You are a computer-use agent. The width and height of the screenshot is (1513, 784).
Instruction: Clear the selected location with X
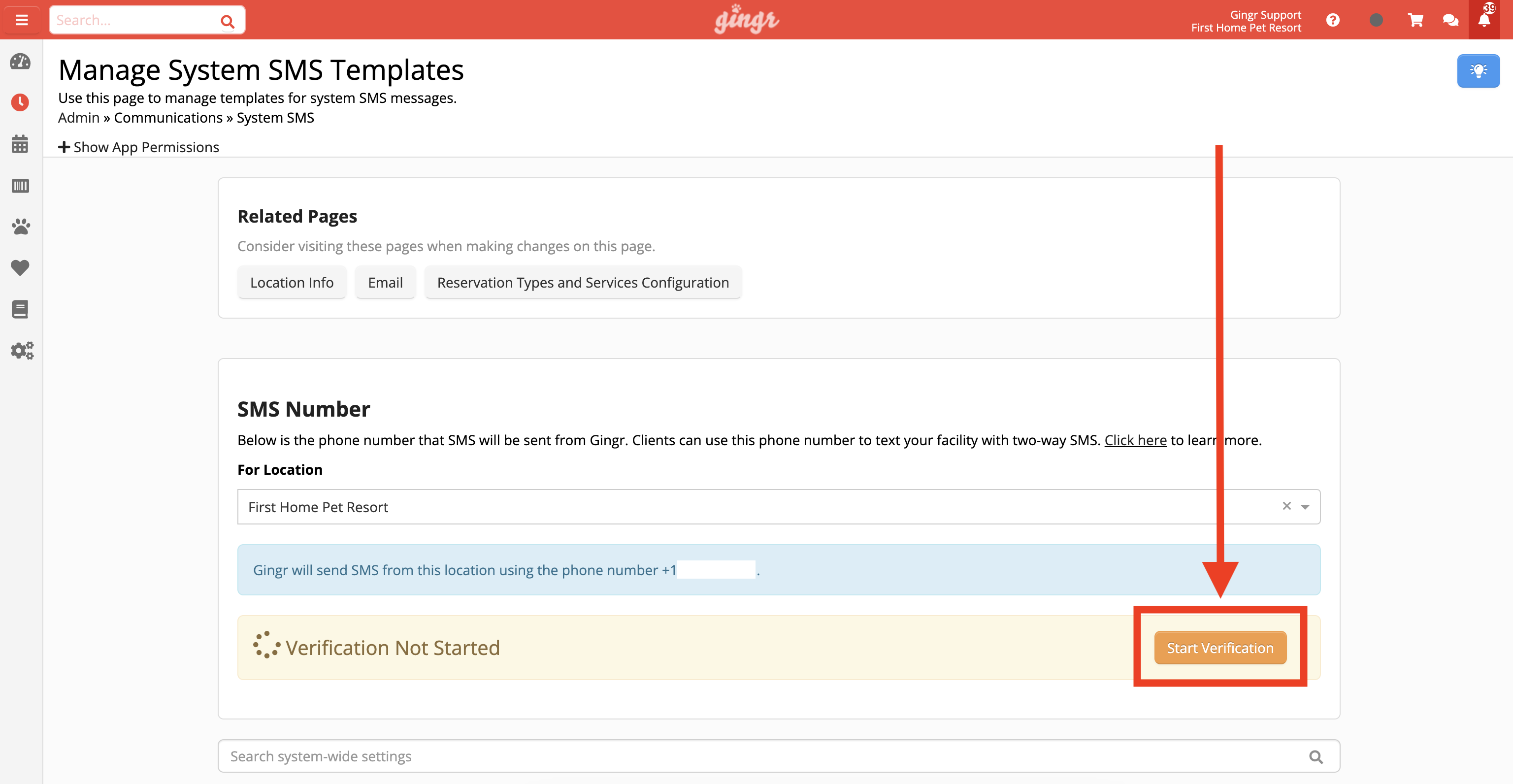pos(1286,506)
